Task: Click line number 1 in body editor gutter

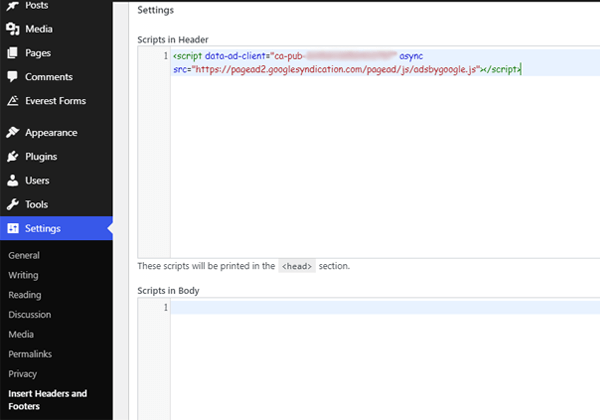Action: tap(166, 307)
